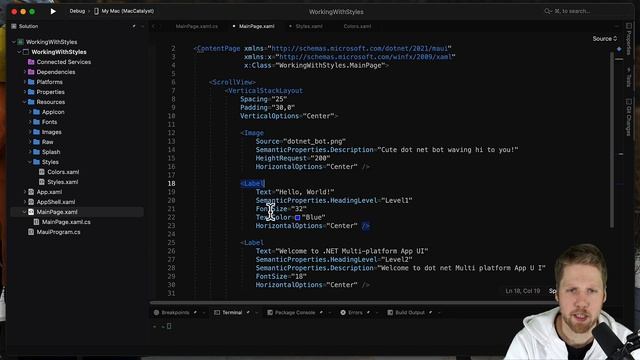640x360 pixels.
Task: Pin the Build Output panel
Action: (x=430, y=313)
